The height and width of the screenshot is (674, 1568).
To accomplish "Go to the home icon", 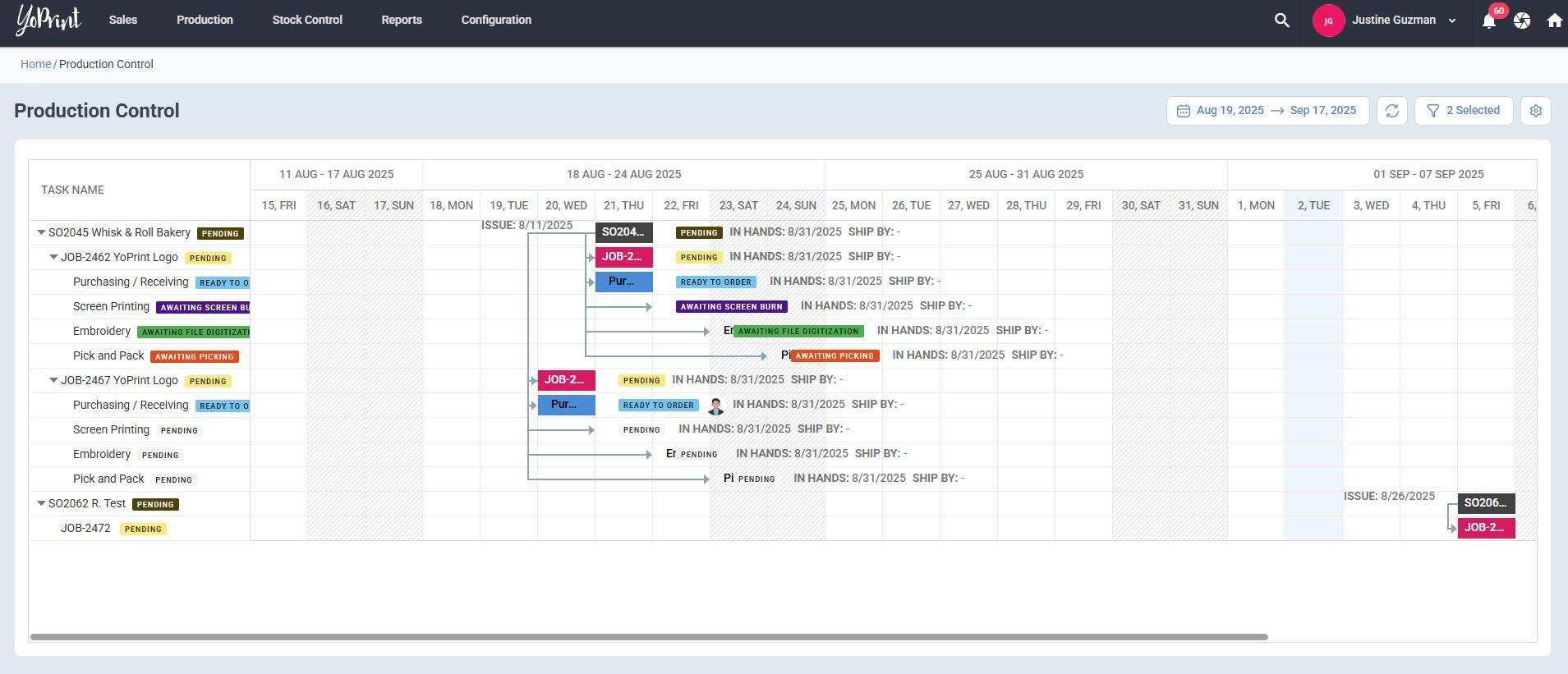I will pyautogui.click(x=1554, y=21).
